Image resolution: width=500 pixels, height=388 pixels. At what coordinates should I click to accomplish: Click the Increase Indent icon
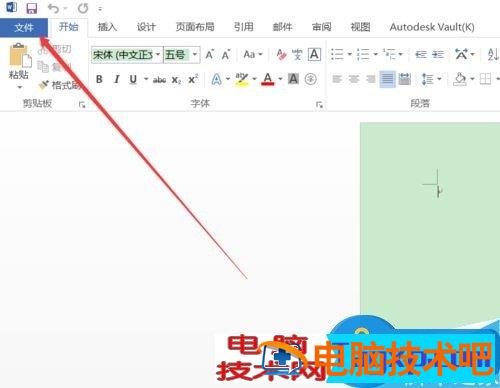point(438,54)
